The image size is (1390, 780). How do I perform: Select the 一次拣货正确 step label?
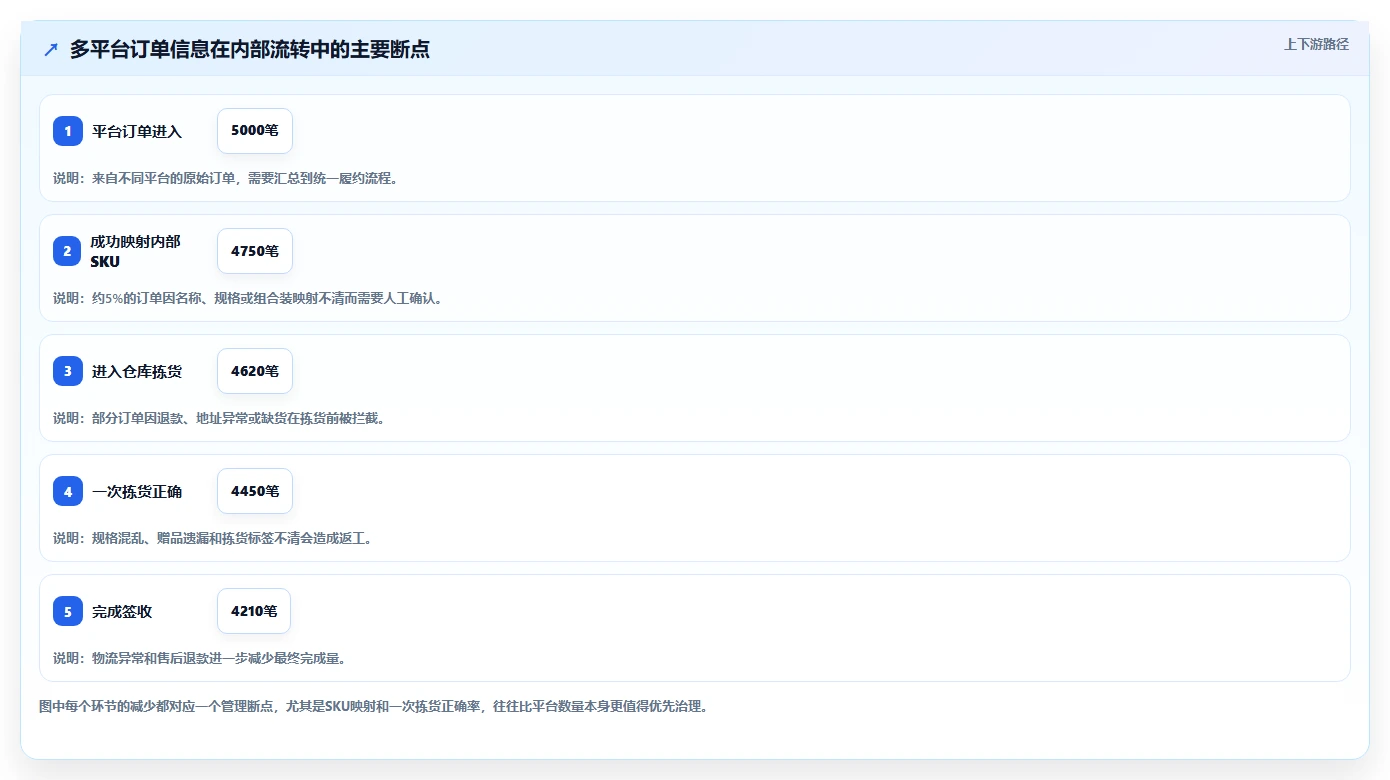[137, 491]
